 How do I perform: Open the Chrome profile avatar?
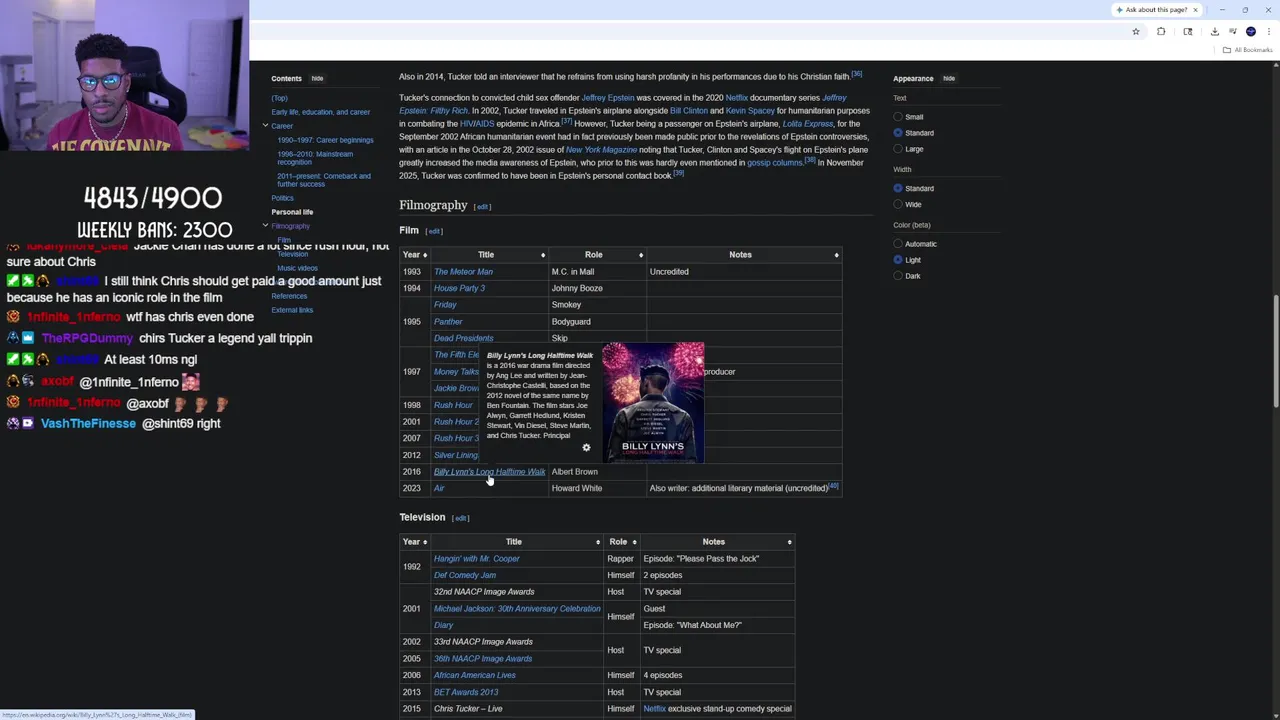pyautogui.click(x=1251, y=32)
